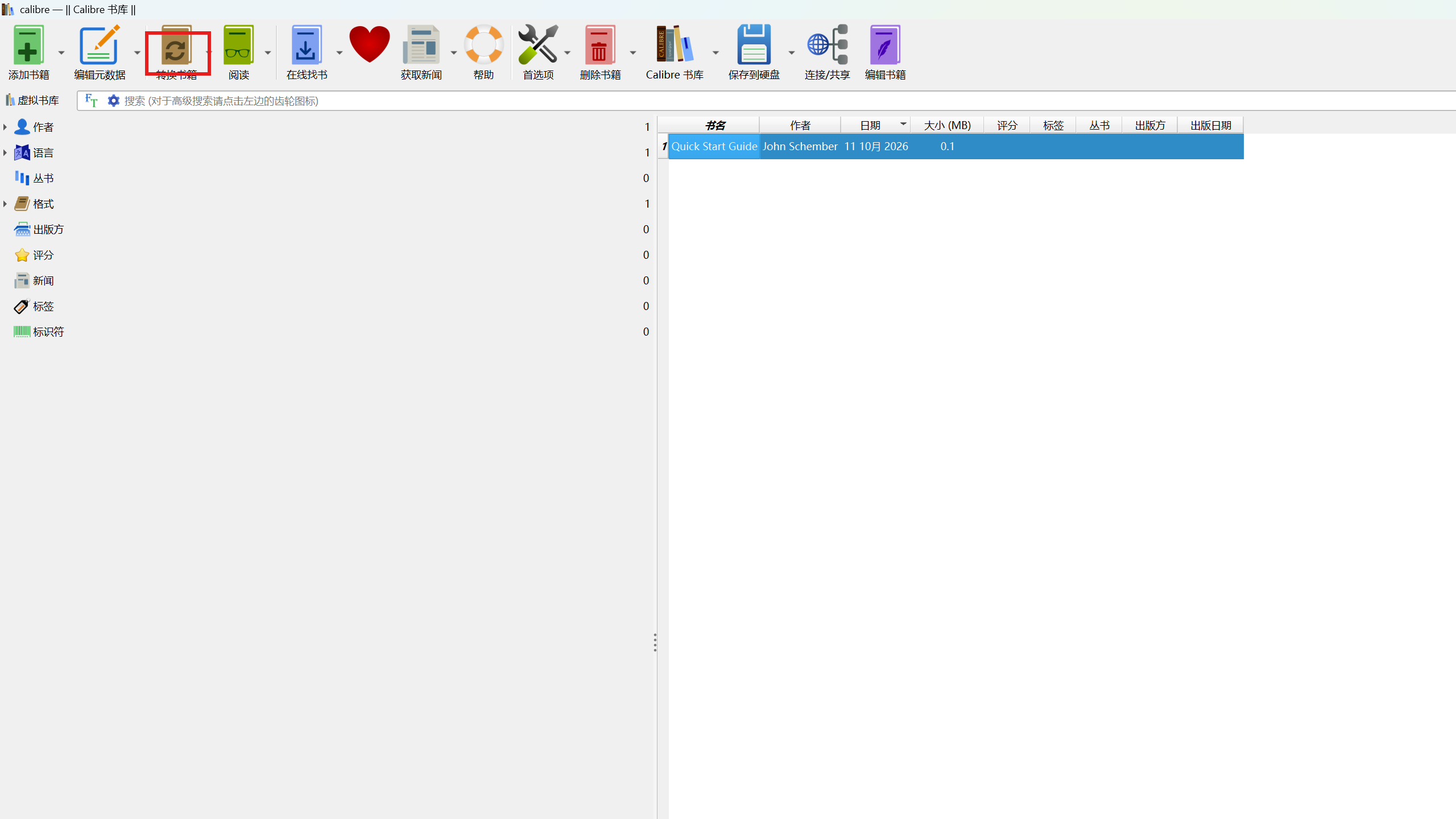Click the Help (帮助) lifebuoy icon
This screenshot has height=819, width=1456.
coord(483,44)
